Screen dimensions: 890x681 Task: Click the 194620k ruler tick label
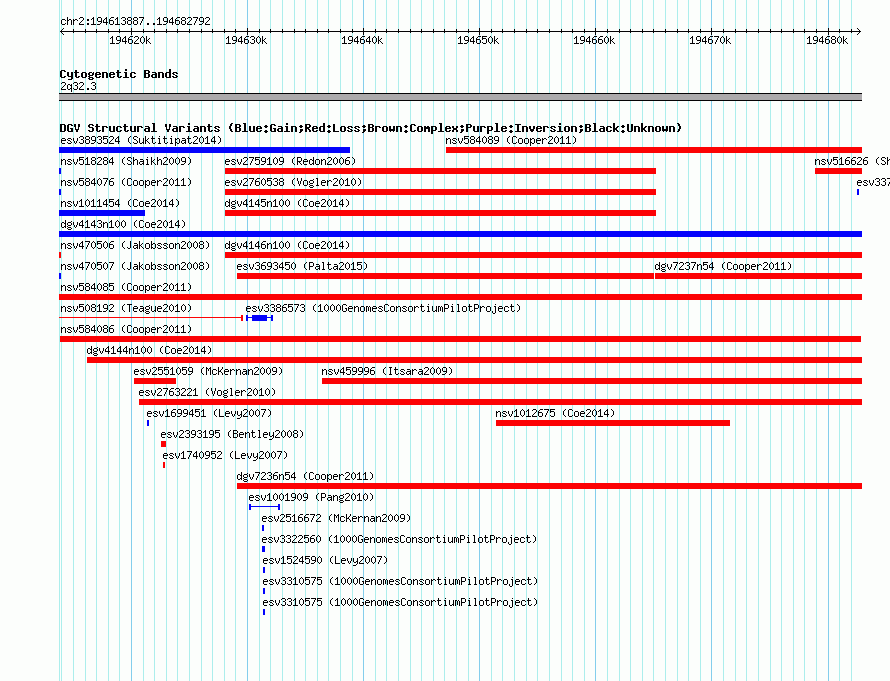[130, 40]
